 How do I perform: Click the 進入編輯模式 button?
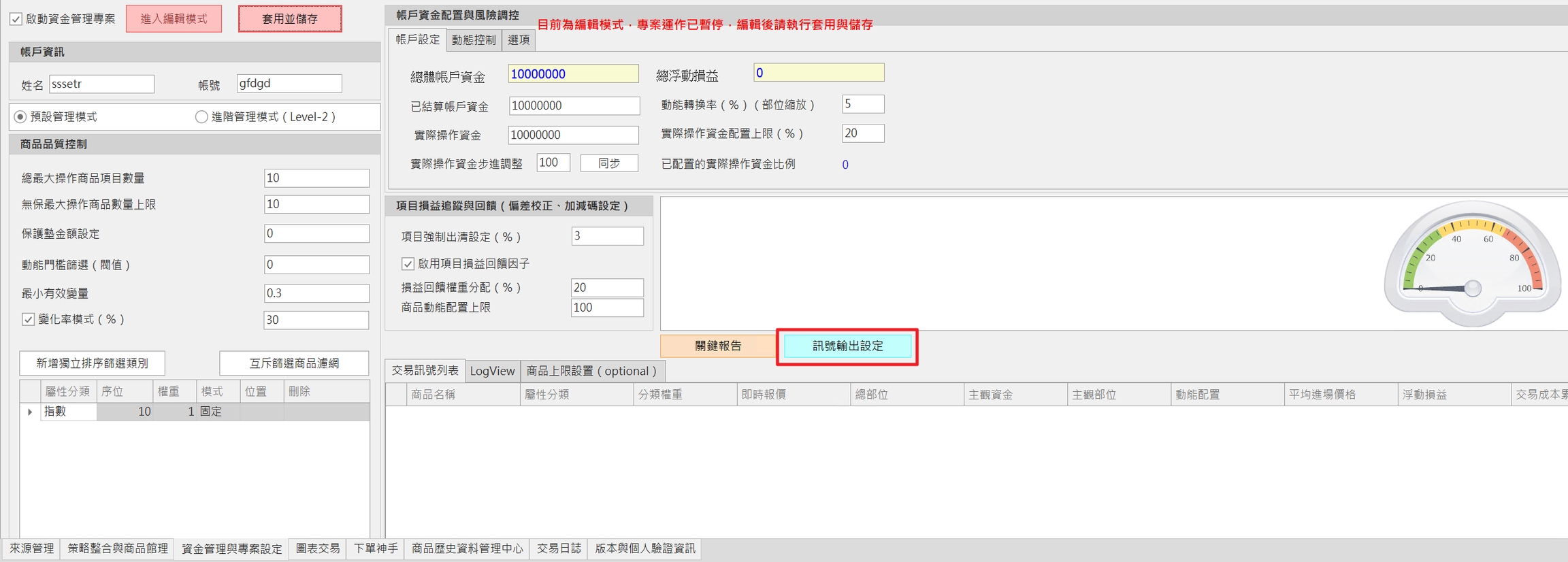click(174, 19)
